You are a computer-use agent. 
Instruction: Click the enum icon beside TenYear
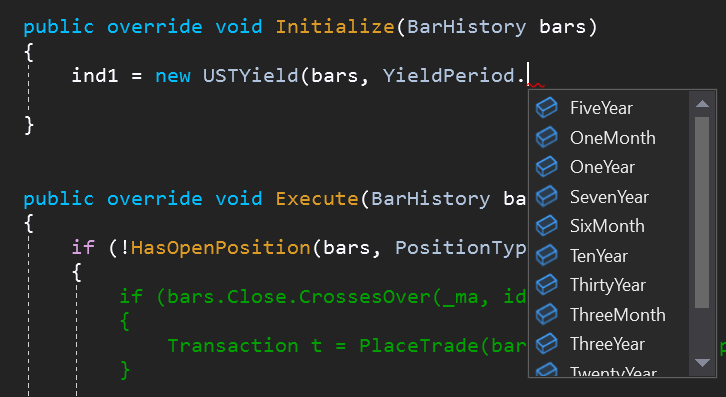tap(546, 256)
